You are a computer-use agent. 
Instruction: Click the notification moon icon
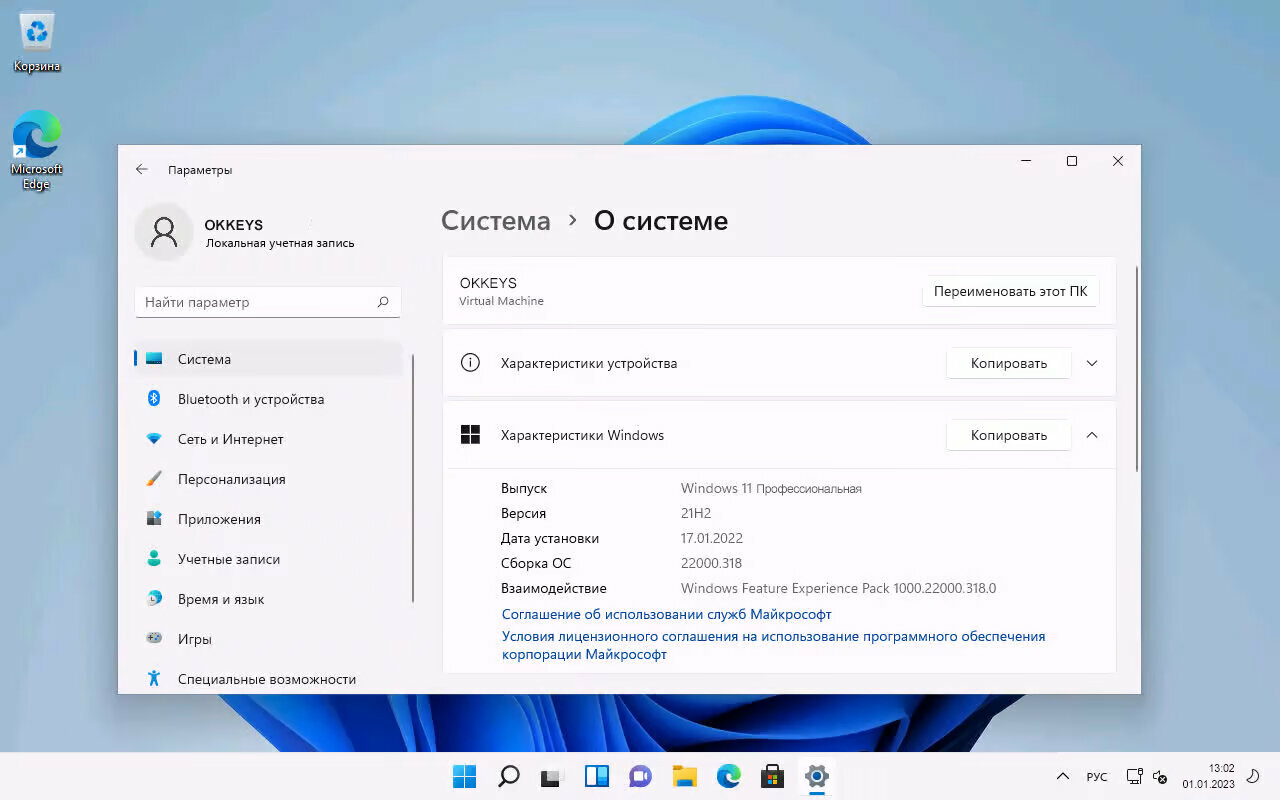pyautogui.click(x=1251, y=776)
